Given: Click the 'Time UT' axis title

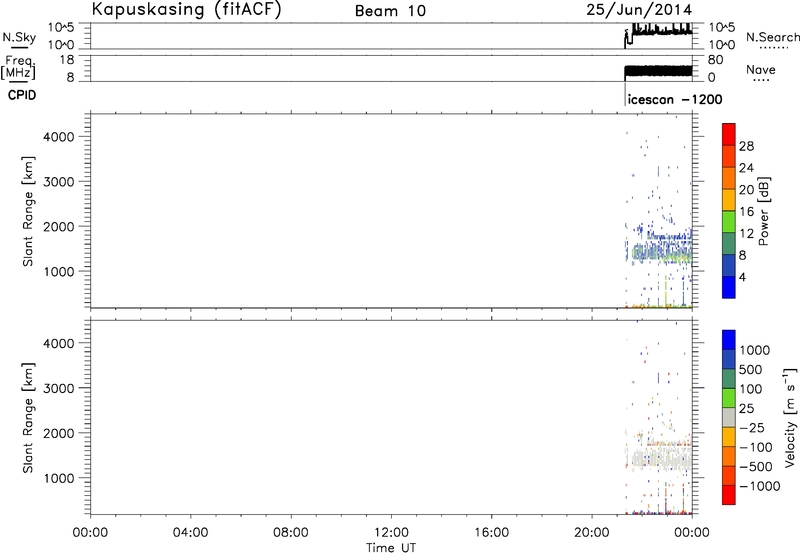Looking at the screenshot, I should pyautogui.click(x=391, y=548).
